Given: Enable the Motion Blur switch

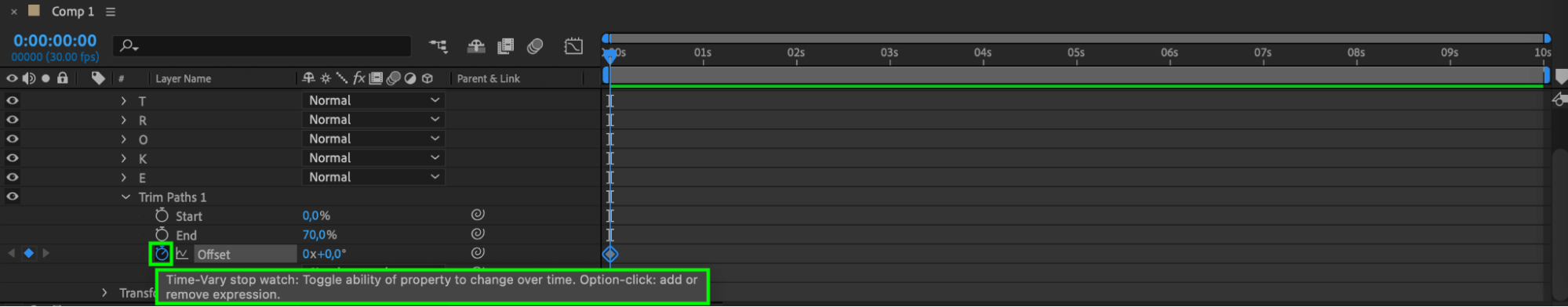Looking at the screenshot, I should pyautogui.click(x=535, y=46).
